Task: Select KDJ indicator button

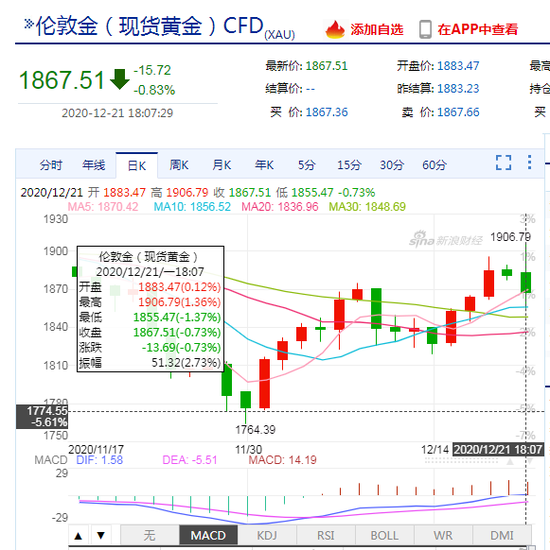Action: 267,536
